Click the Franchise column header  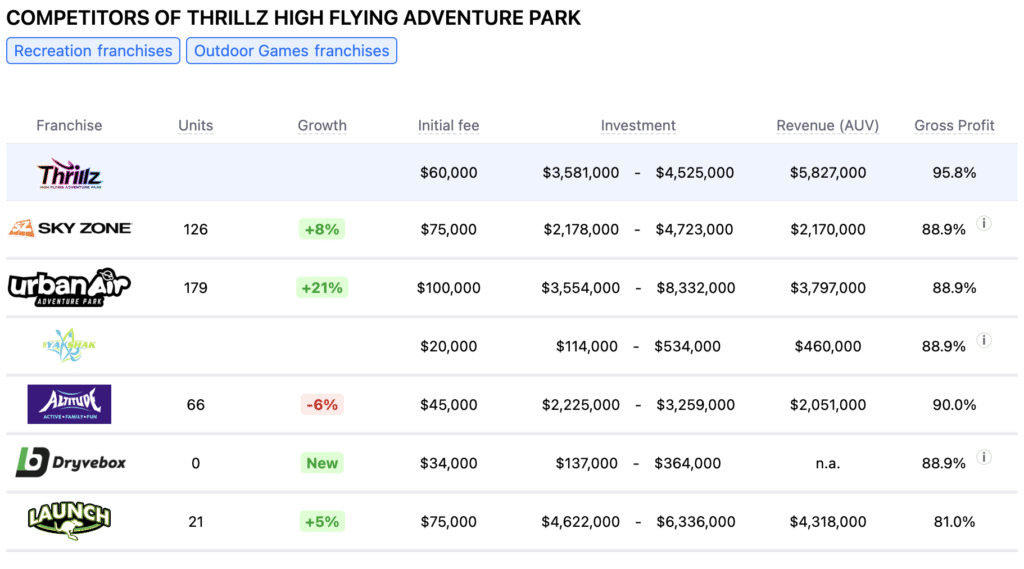tap(69, 125)
